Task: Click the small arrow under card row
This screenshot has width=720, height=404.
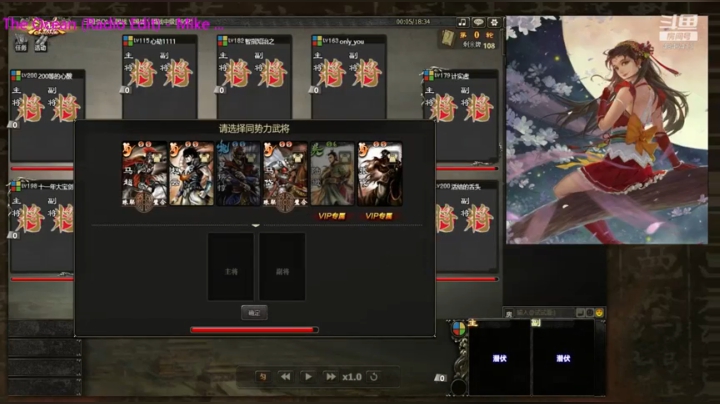Action: (256, 225)
